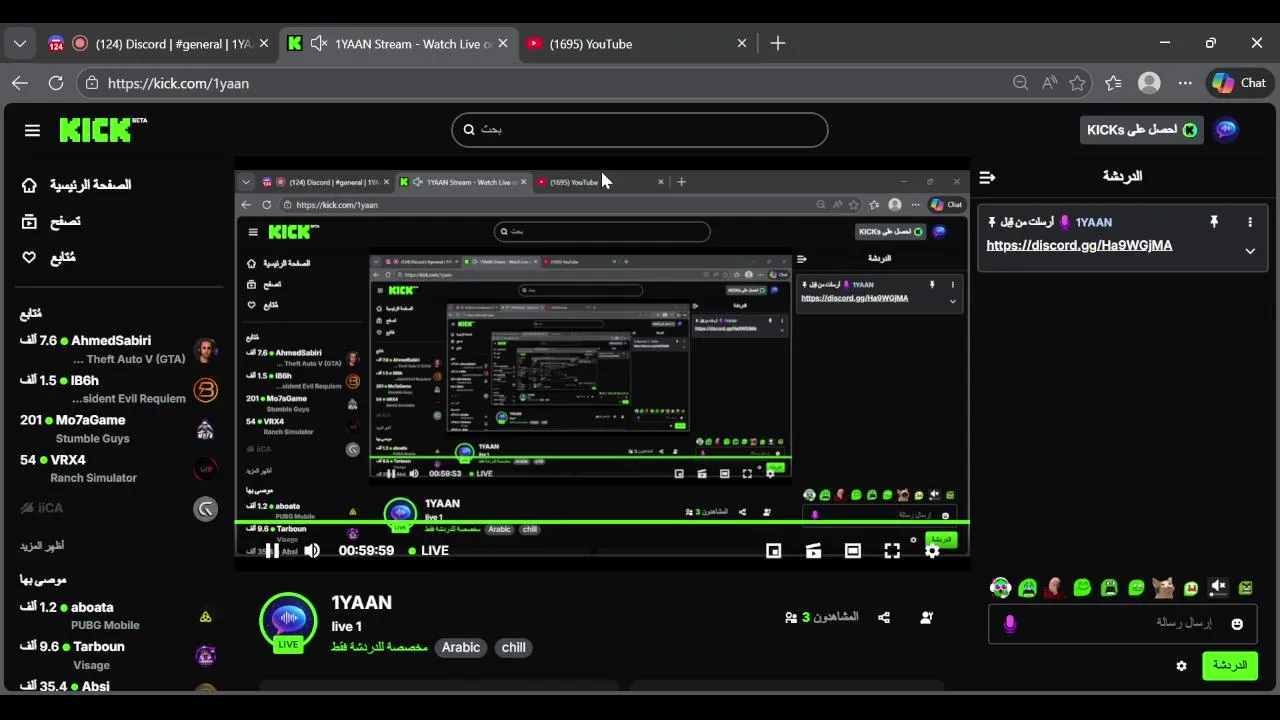Click the green الدردشة send button
This screenshot has width=1280, height=720.
click(1230, 665)
